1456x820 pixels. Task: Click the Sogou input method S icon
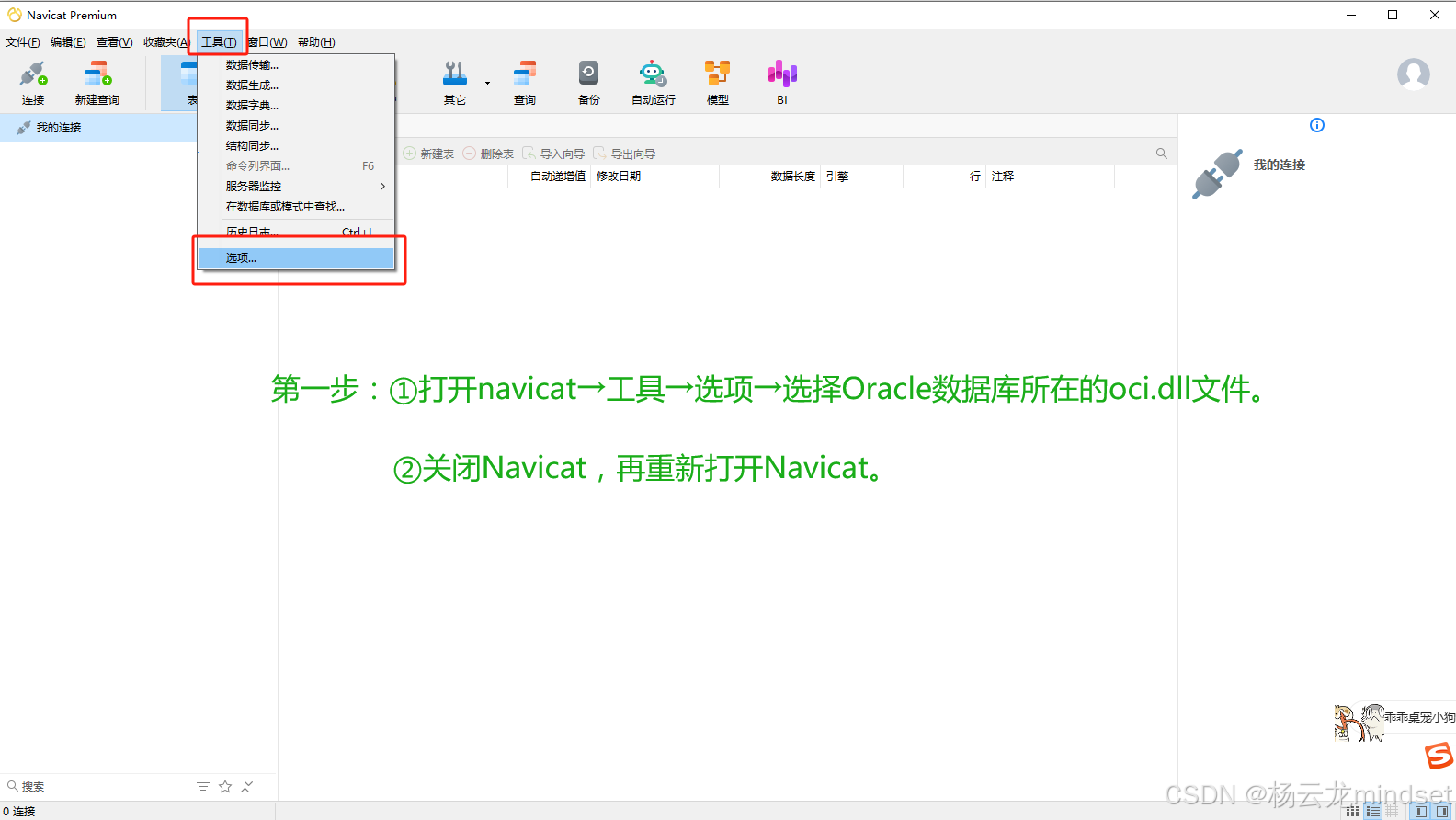(1439, 756)
